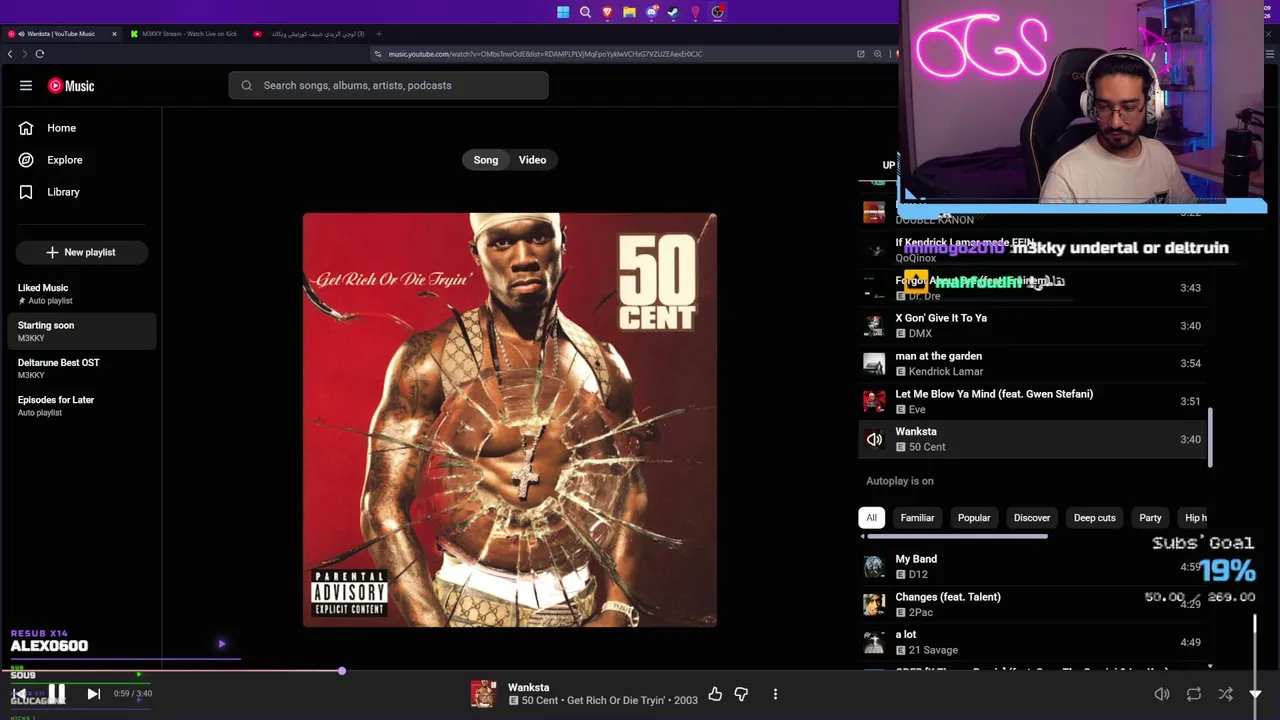
Task: Switch to the YouTube tab with Arabic title
Action: [x=308, y=34]
